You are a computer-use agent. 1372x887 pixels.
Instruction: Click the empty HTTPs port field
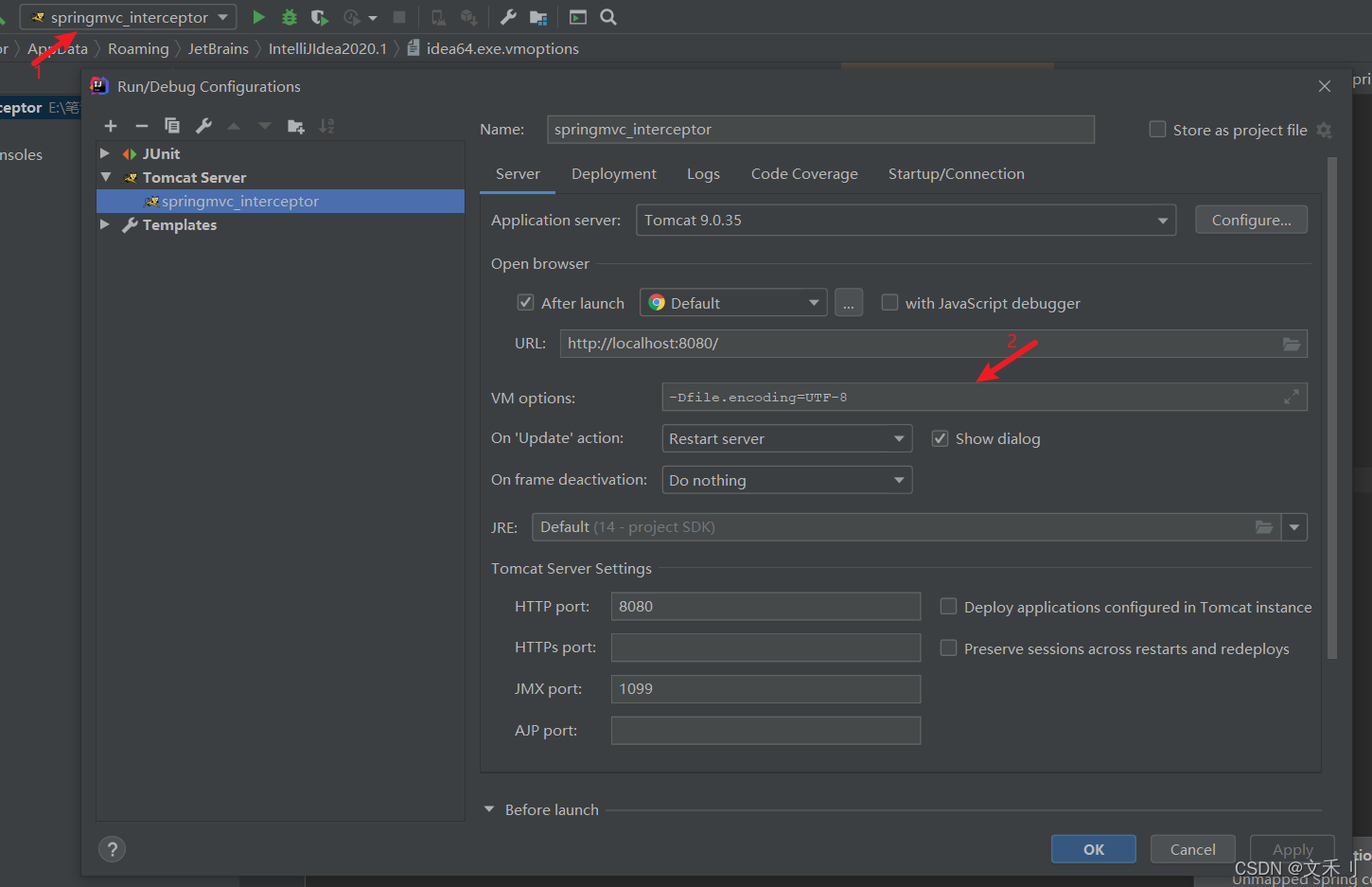pyautogui.click(x=765, y=648)
